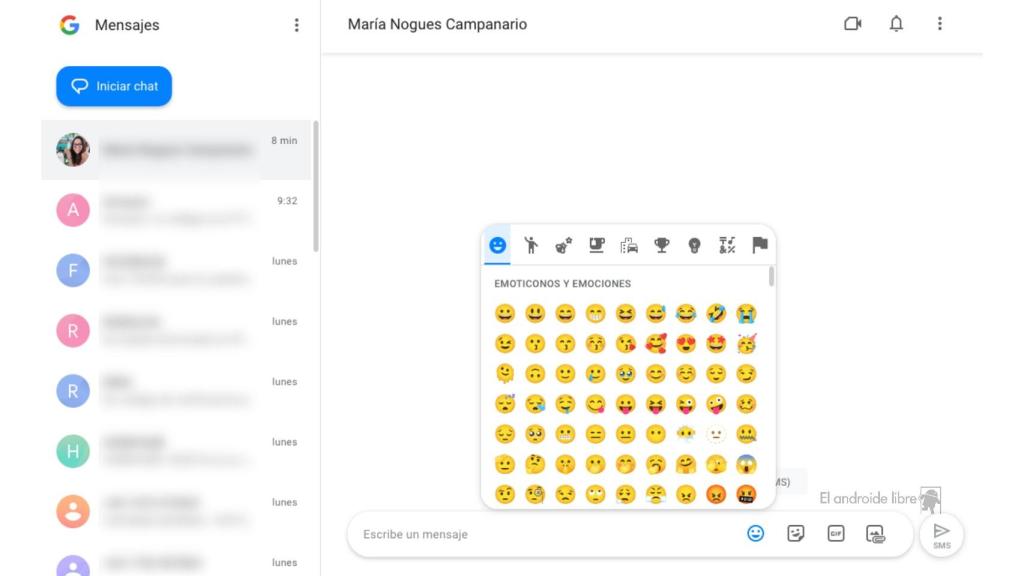Click the emoji panel scrollbar
This screenshot has height=576, width=1024.
click(x=771, y=276)
